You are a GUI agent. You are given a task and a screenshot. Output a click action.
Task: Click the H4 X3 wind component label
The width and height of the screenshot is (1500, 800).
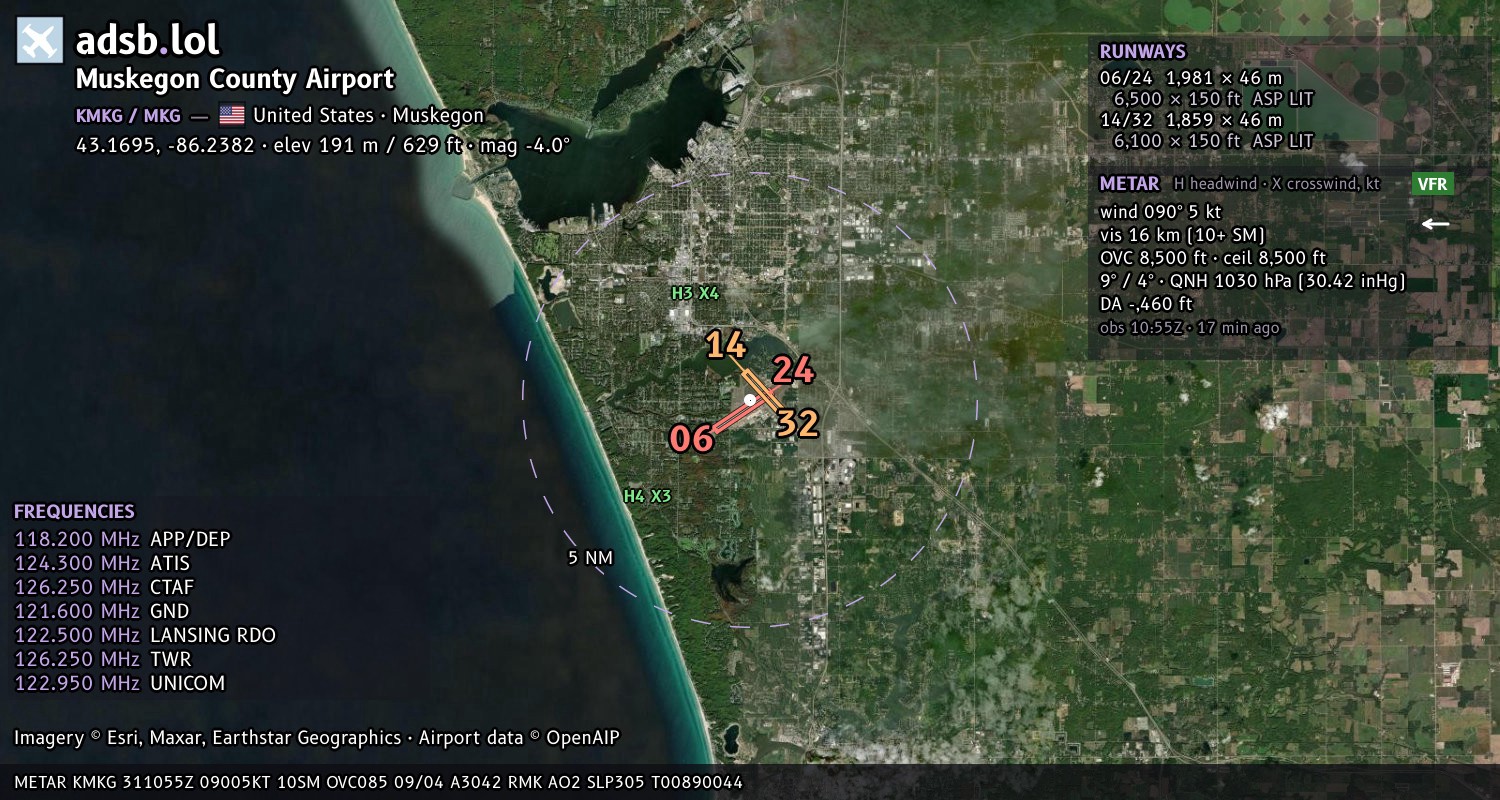coord(647,496)
